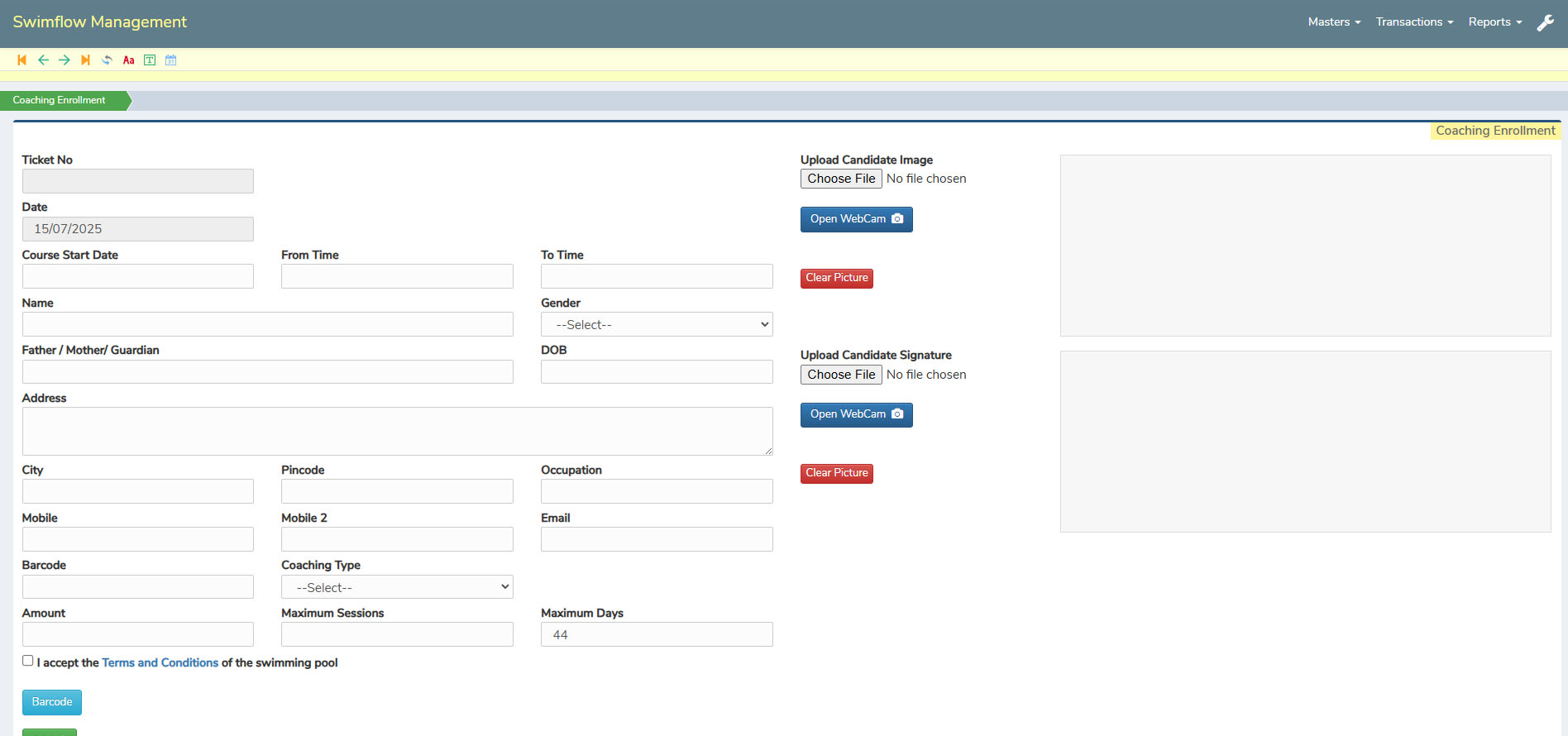Expand the Masters menu
The width and height of the screenshot is (1568, 736).
(1333, 22)
